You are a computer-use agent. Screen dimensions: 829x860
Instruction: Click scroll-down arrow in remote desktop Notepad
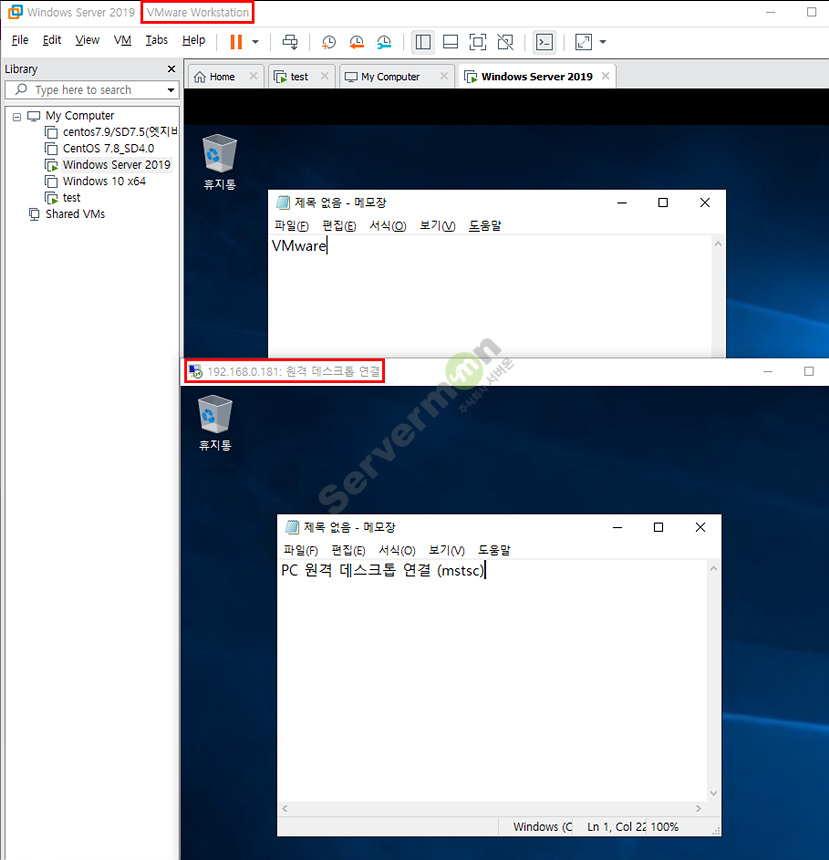(713, 793)
